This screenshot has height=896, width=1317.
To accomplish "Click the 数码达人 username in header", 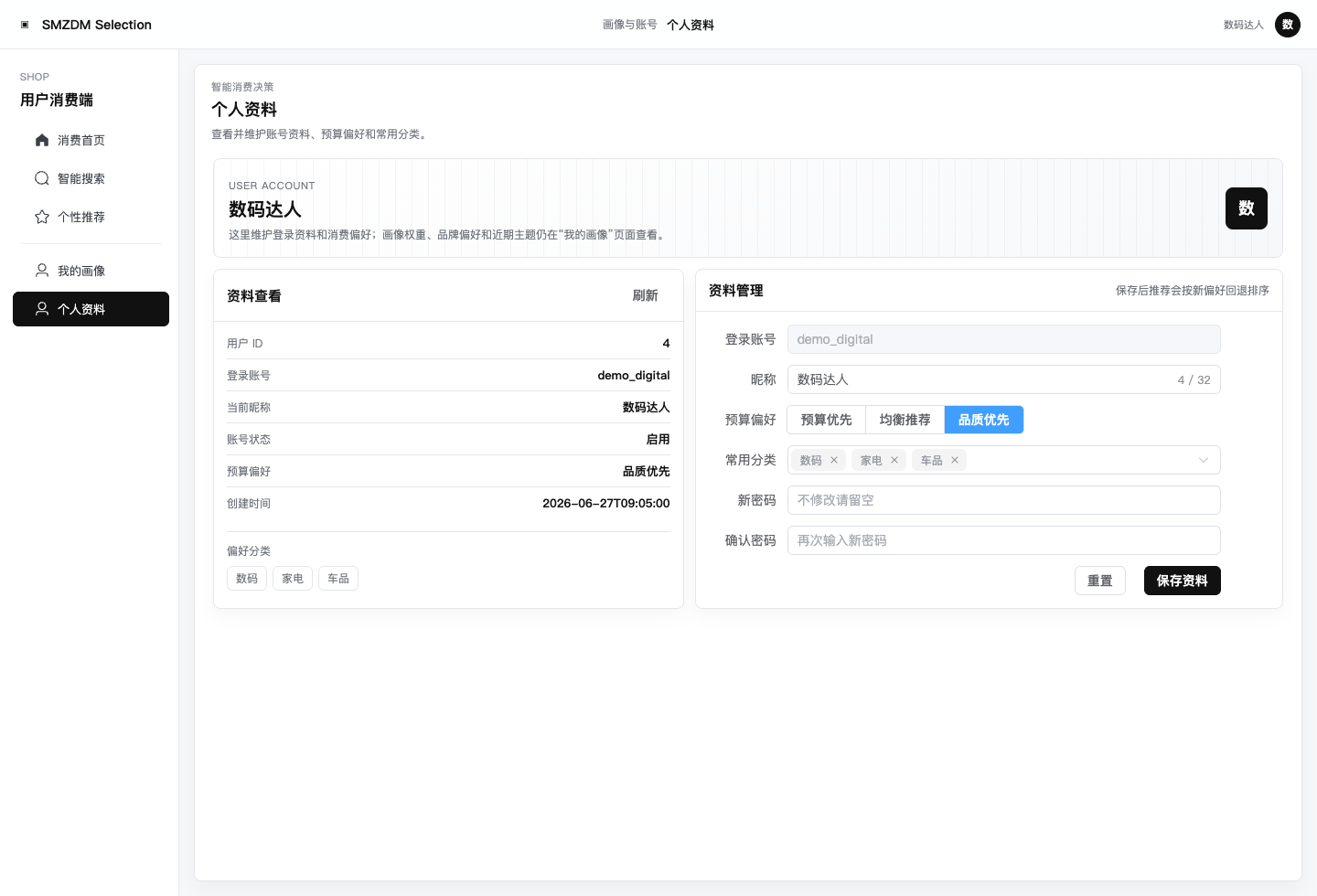I will 1244,25.
